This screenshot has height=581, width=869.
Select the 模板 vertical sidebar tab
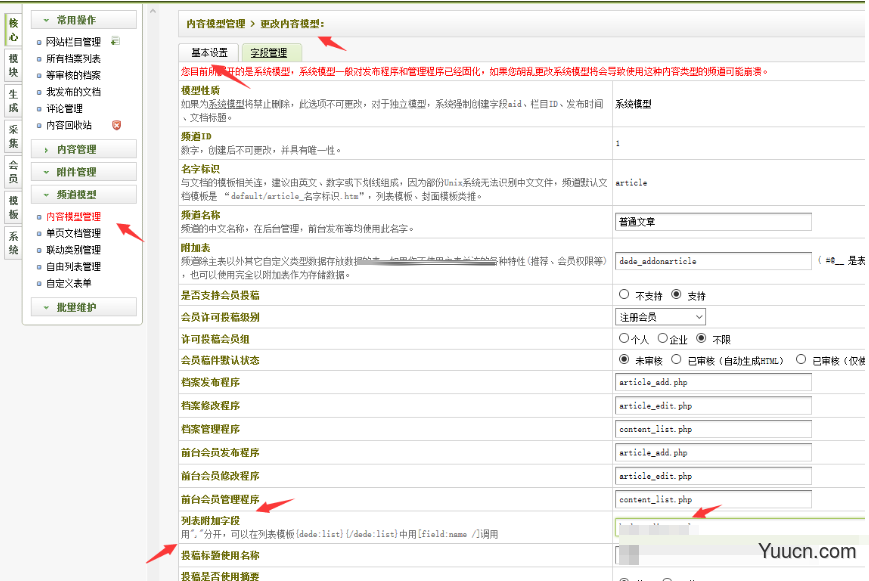(13, 207)
